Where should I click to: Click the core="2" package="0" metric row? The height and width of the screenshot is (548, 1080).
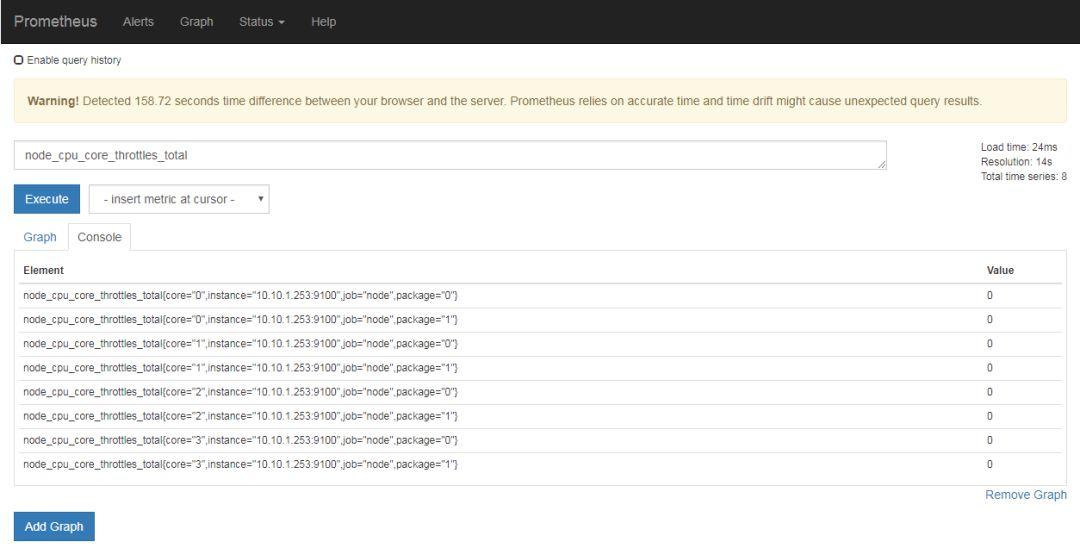[x=240, y=392]
